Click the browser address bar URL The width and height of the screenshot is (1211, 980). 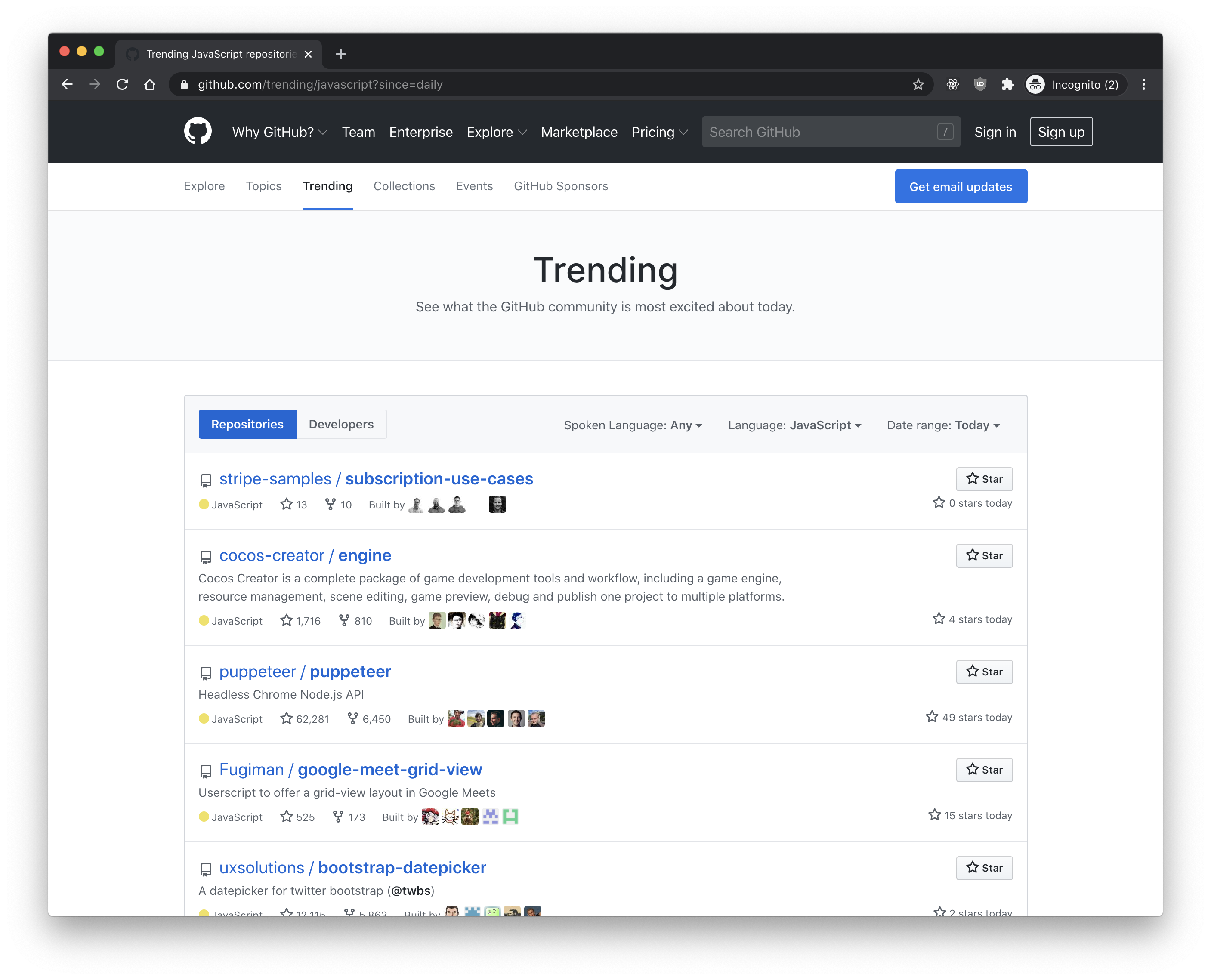tap(320, 85)
